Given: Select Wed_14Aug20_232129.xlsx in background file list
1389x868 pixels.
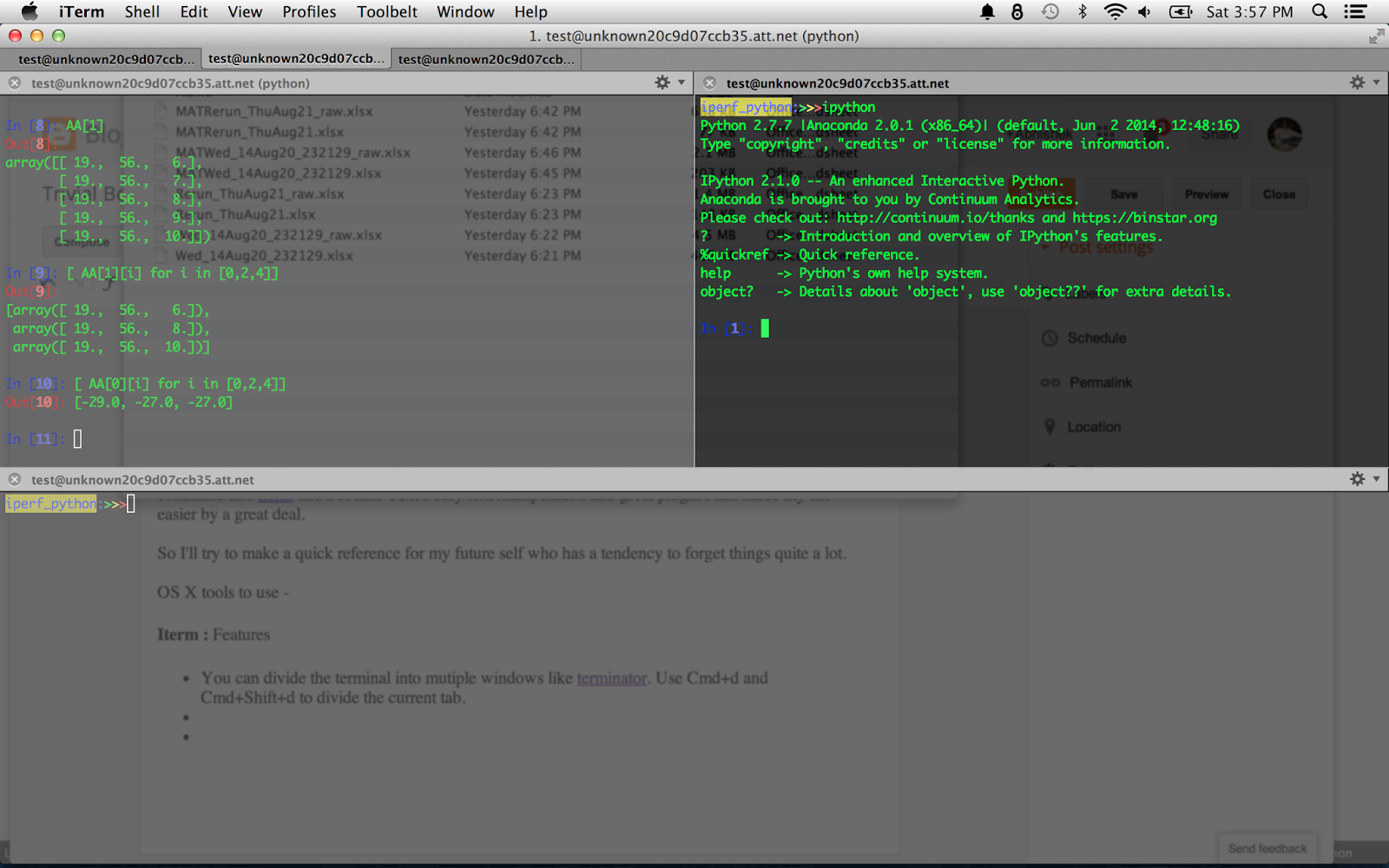Looking at the screenshot, I should tap(264, 256).
